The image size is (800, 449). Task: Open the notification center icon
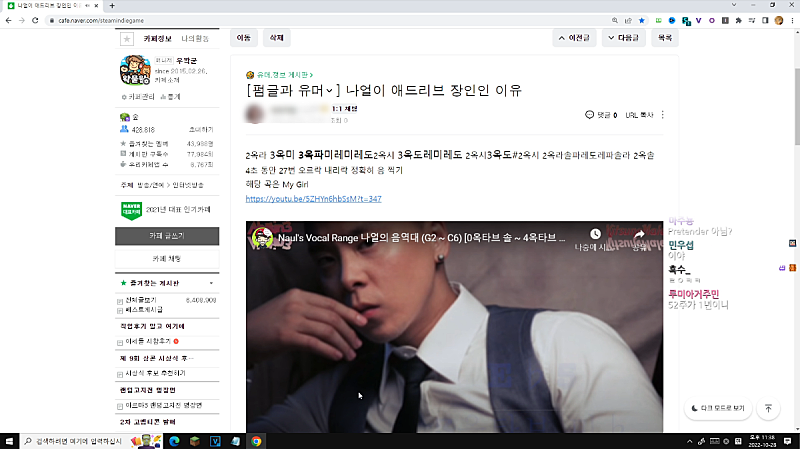click(788, 441)
